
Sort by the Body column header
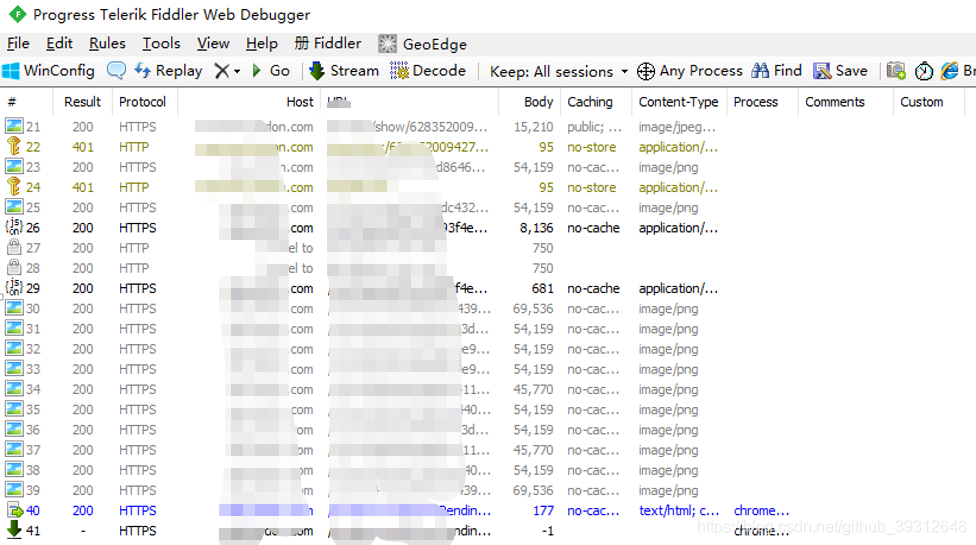538,102
